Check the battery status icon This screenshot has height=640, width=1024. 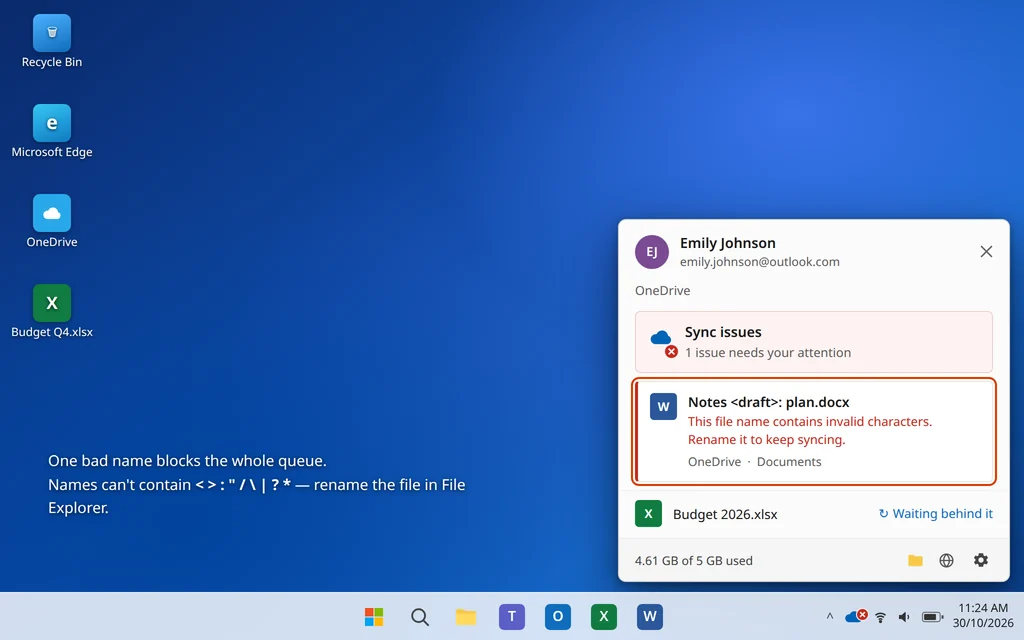932,616
